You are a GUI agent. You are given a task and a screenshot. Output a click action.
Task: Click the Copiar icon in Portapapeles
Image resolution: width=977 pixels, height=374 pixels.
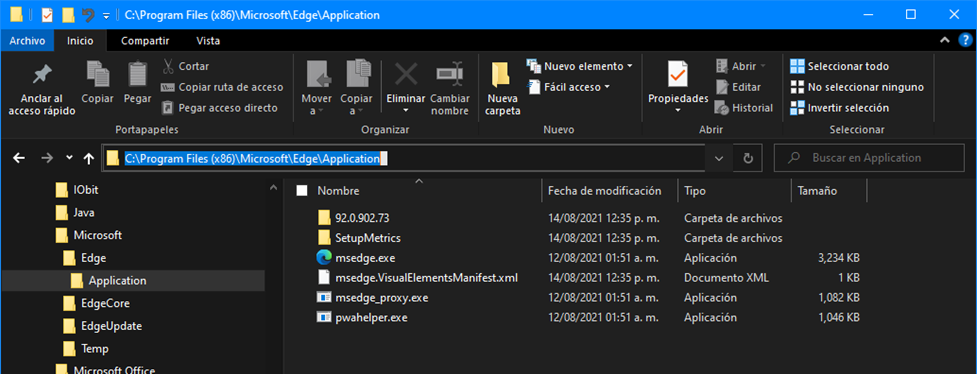[x=97, y=74]
